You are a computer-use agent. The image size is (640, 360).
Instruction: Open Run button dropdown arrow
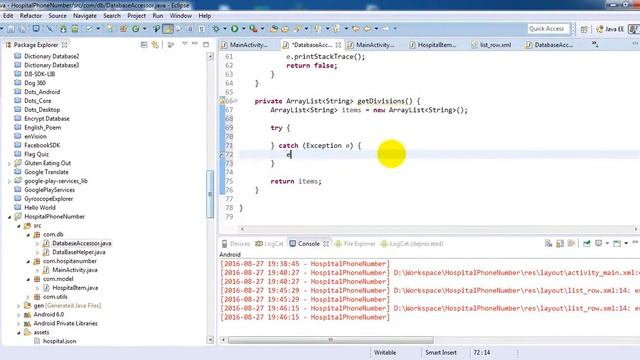tap(244, 29)
